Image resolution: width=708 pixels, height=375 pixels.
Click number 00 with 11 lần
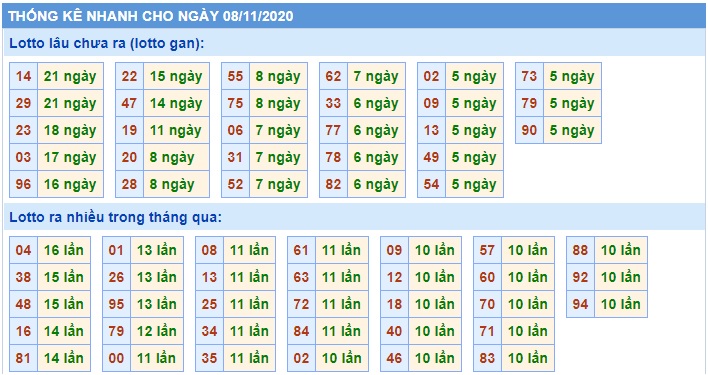(116, 358)
